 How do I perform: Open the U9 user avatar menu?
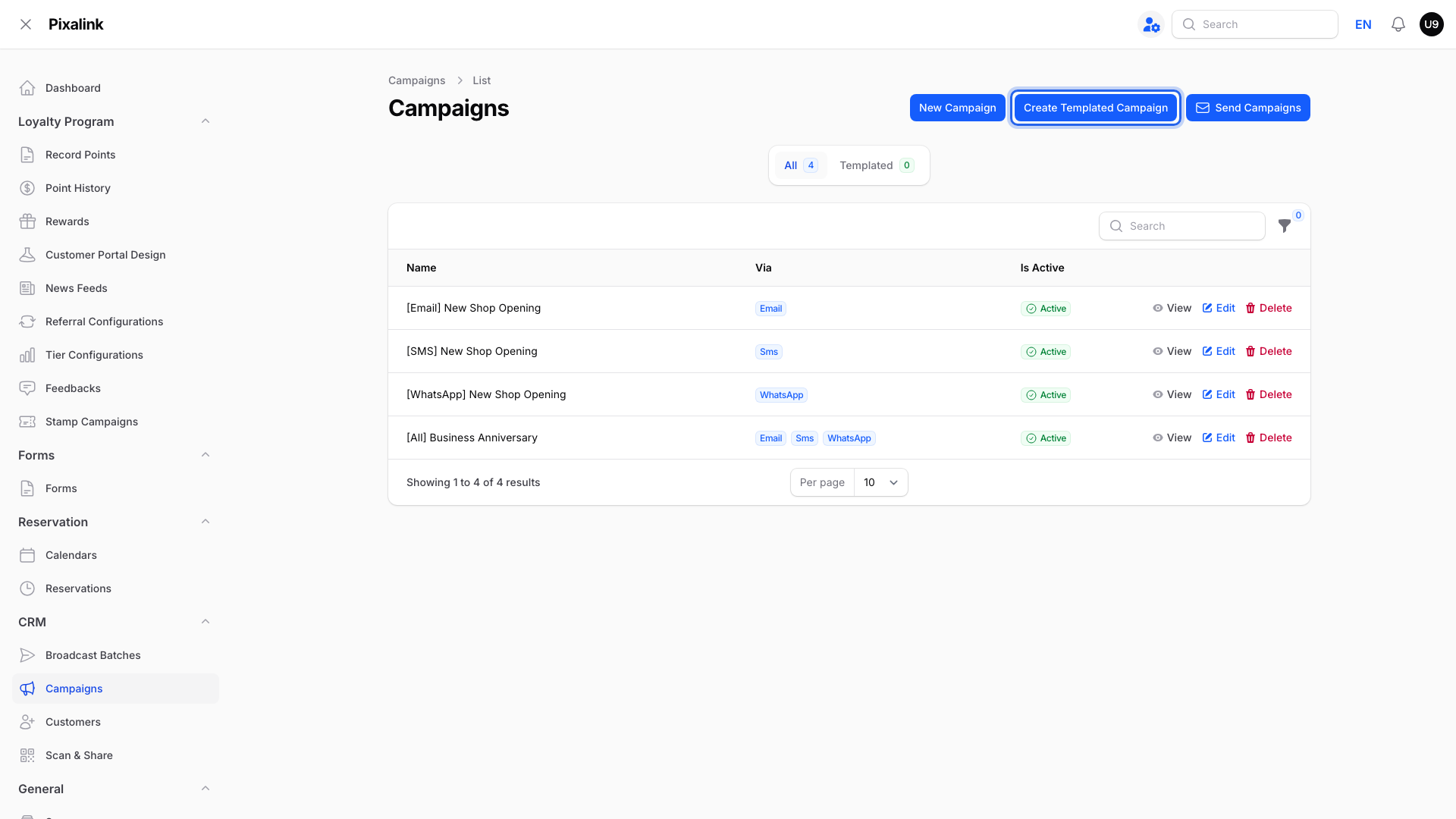click(1431, 24)
